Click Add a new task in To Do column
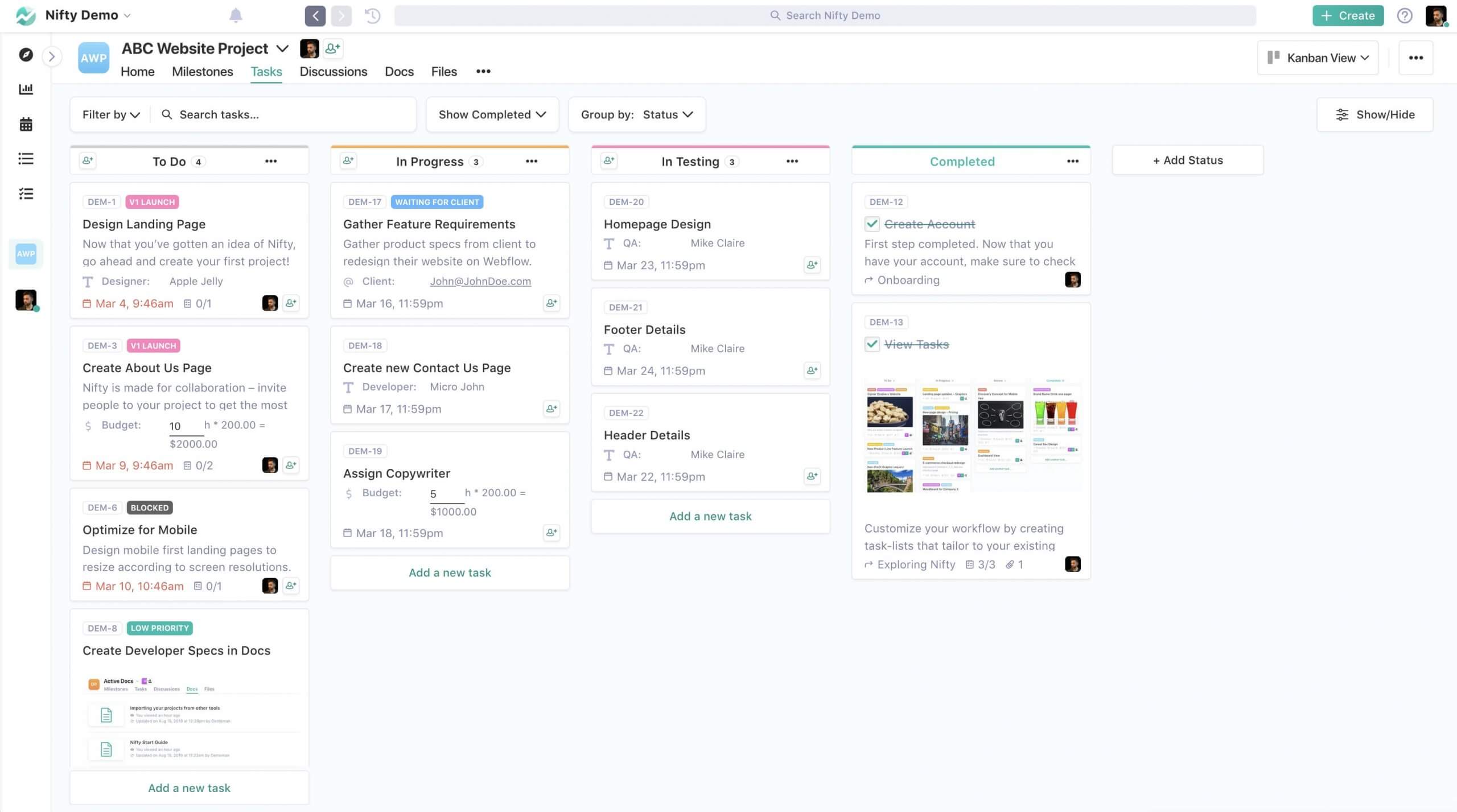Viewport: 1457px width, 812px height. pos(189,787)
